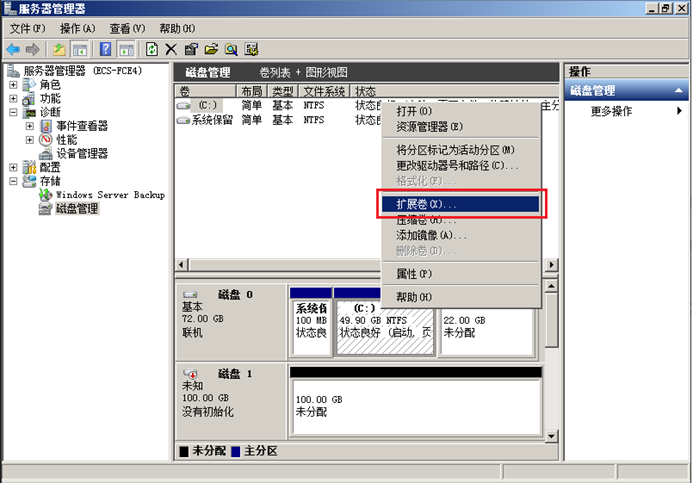Screen dimensions: 693x483
Task: Choose 将分区标记为活动分区(M) in context menu
Action: tap(461, 150)
